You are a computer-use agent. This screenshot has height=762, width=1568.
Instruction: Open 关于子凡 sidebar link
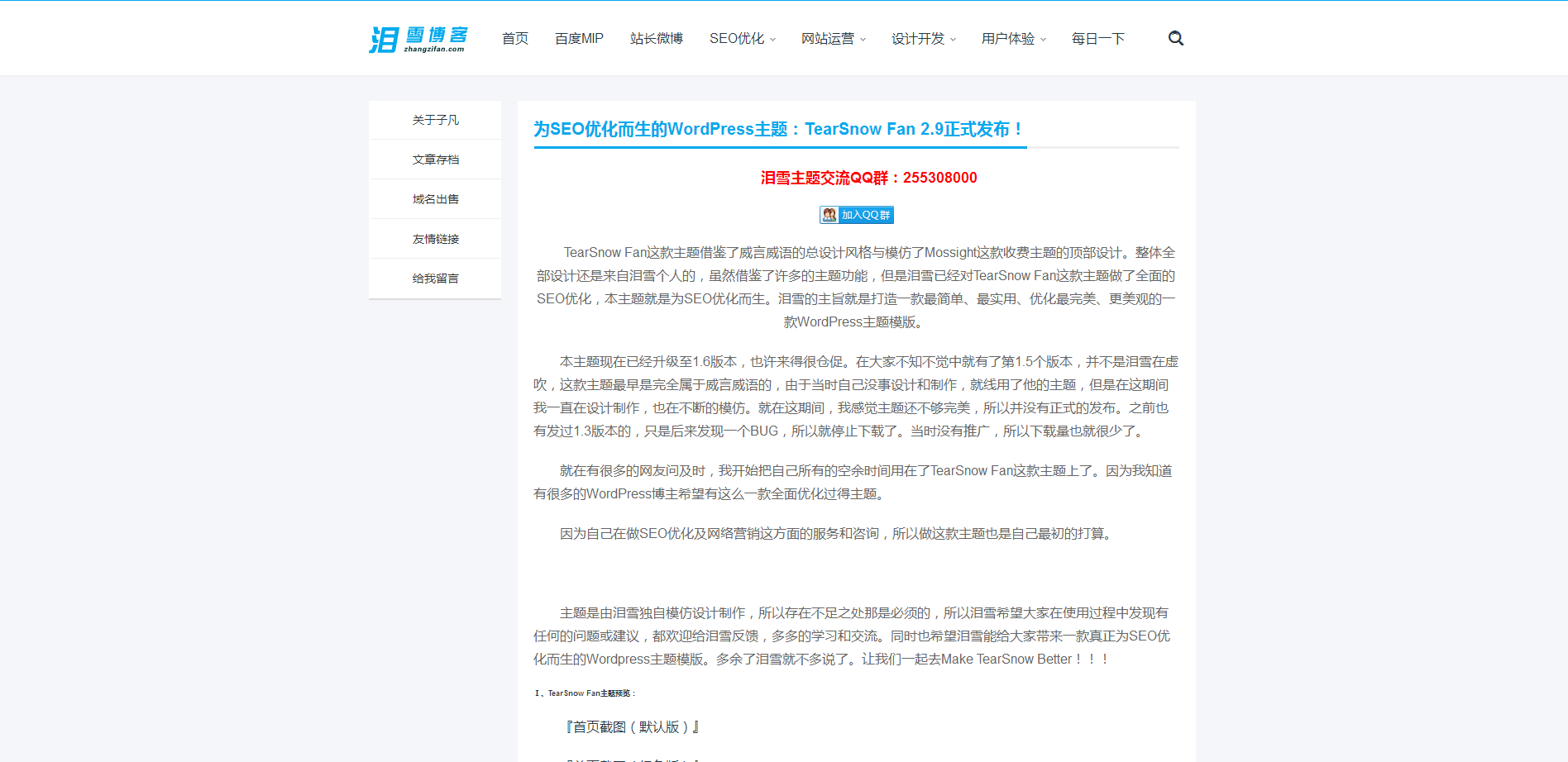pyautogui.click(x=435, y=120)
